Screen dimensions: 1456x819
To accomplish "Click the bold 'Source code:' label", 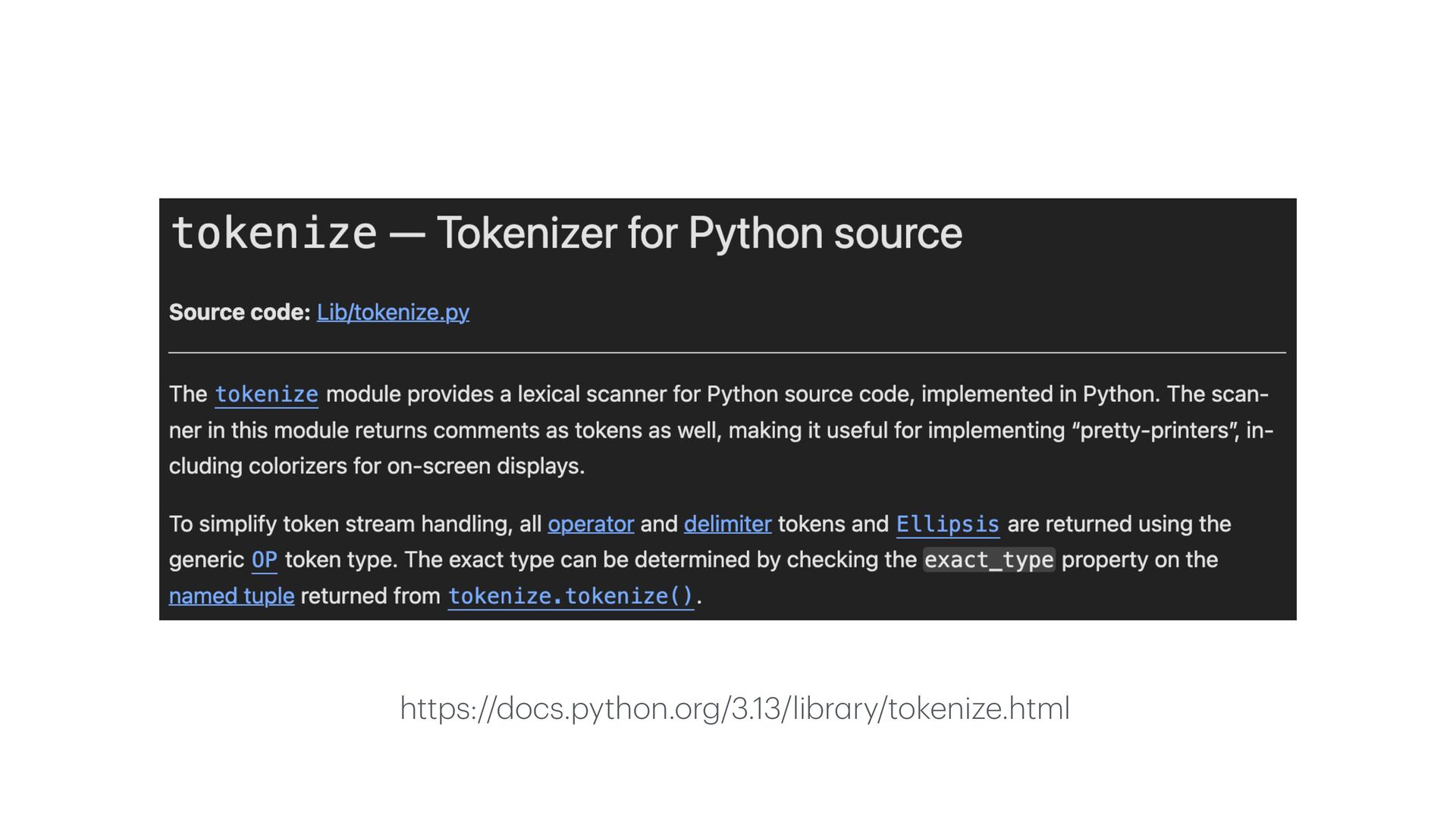I will click(239, 312).
